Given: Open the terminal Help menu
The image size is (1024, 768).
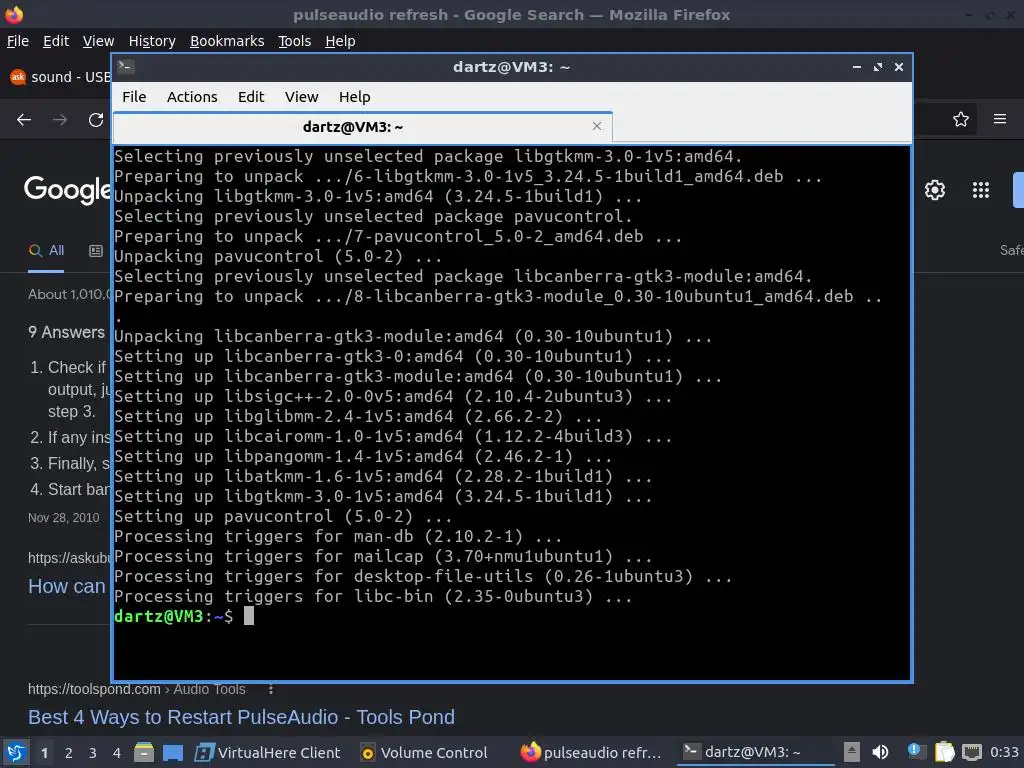Looking at the screenshot, I should [x=355, y=97].
